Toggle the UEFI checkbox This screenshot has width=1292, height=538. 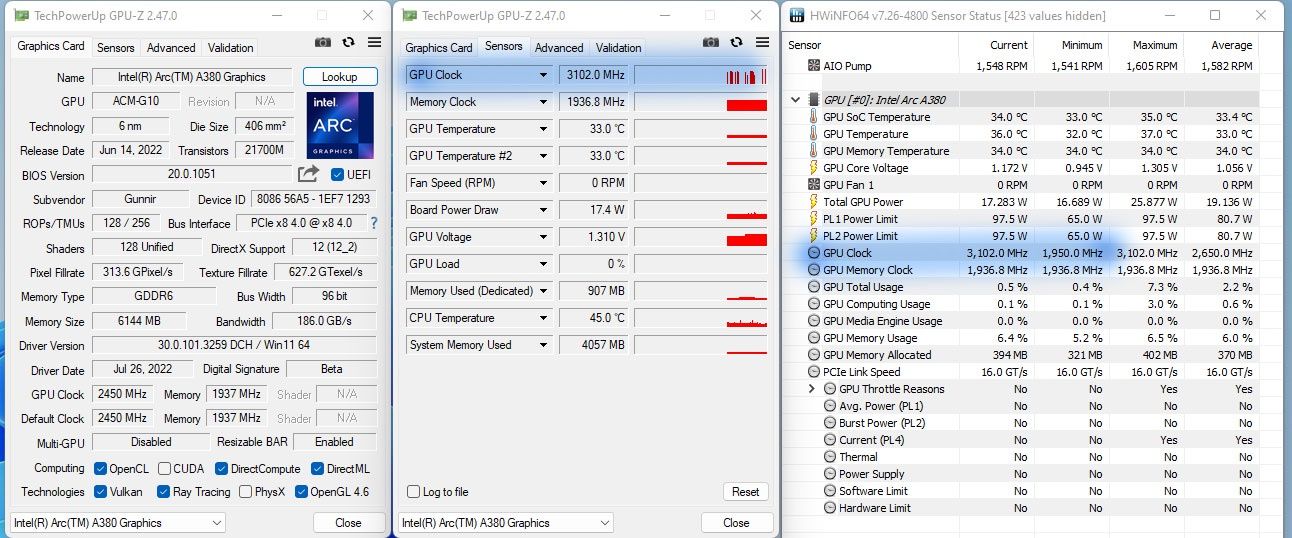pos(338,175)
